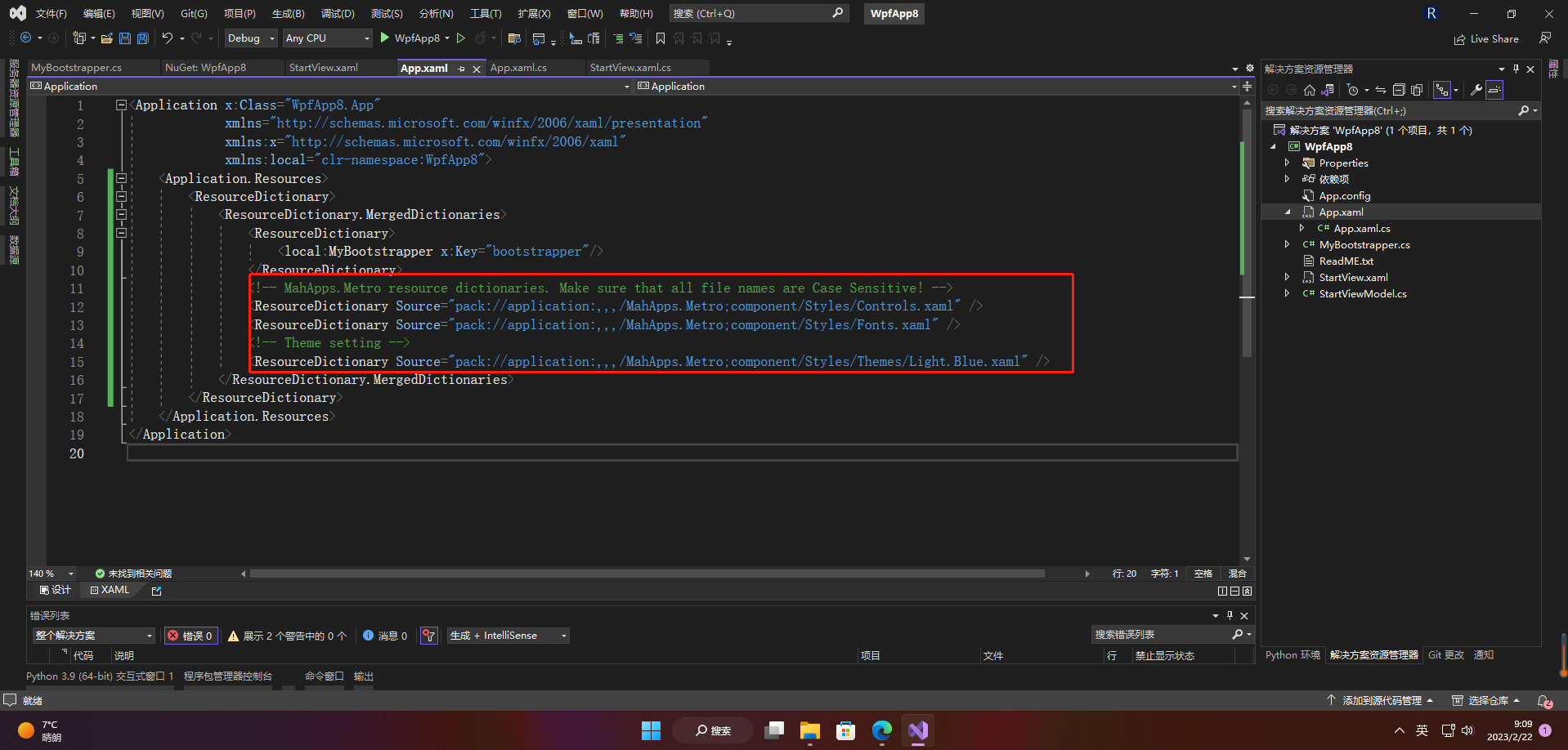Toggle the warnings filter in Error List

(287, 636)
